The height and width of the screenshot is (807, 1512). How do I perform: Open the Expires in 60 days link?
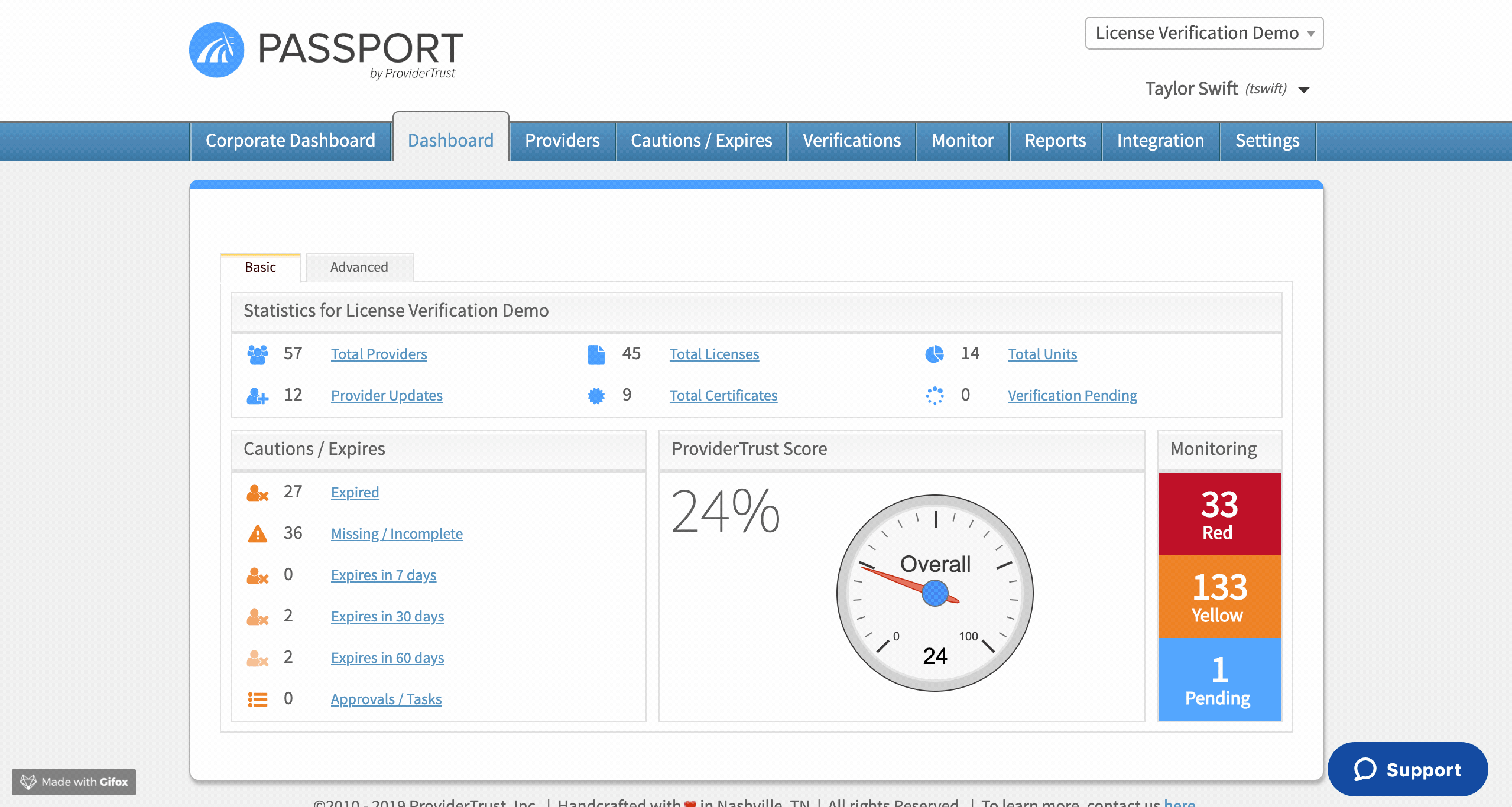pyautogui.click(x=387, y=658)
